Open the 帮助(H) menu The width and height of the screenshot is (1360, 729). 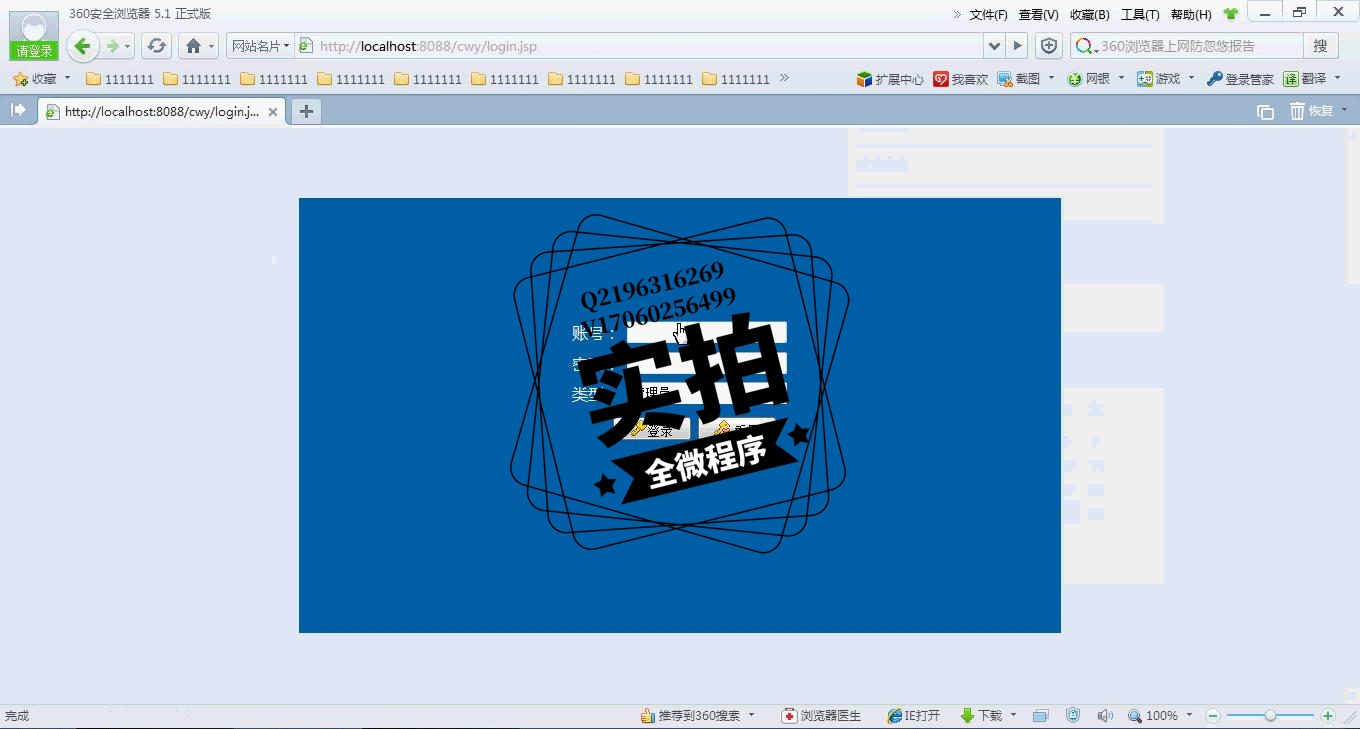1190,15
